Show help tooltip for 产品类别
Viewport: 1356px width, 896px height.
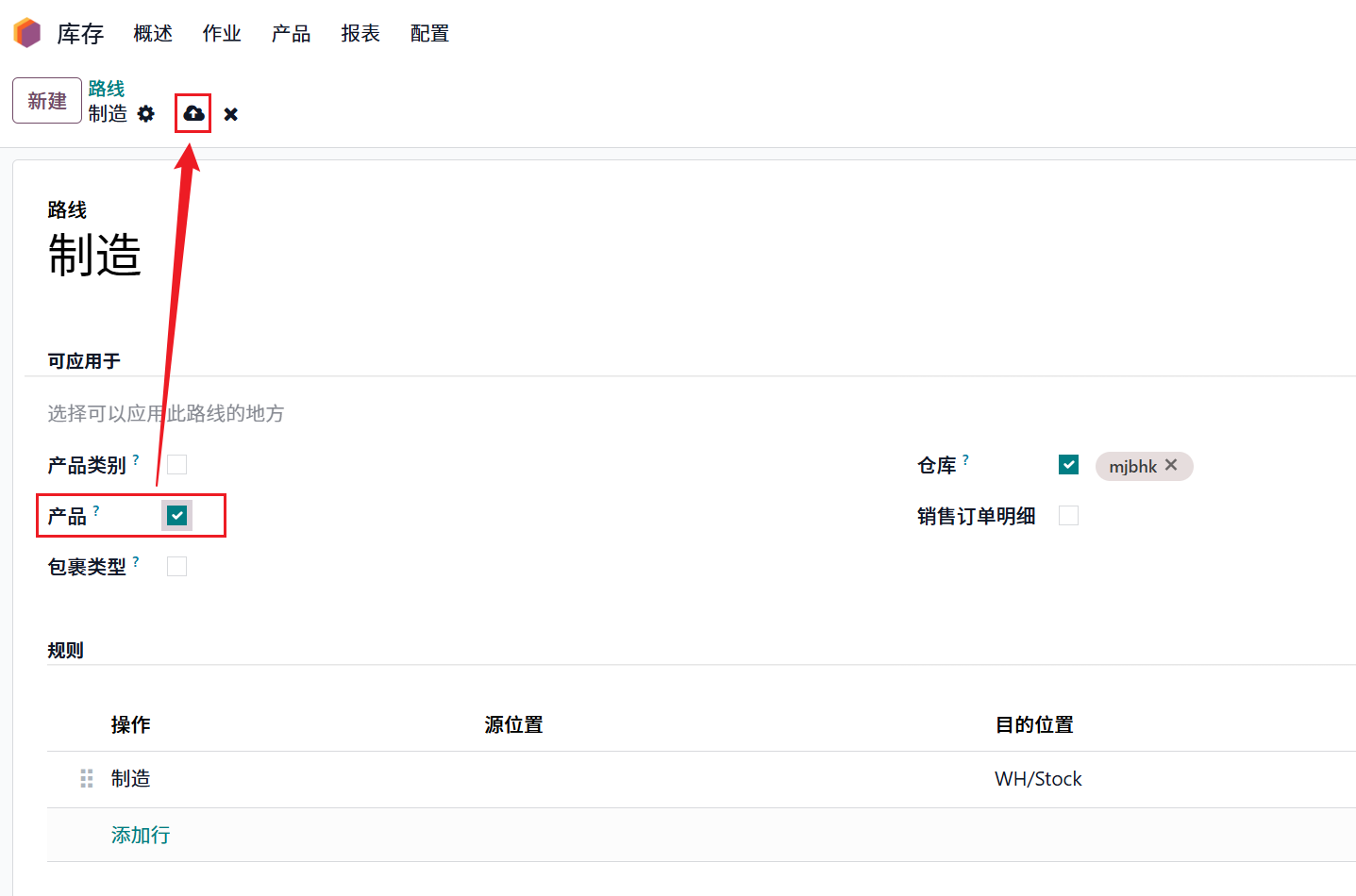coord(136,459)
